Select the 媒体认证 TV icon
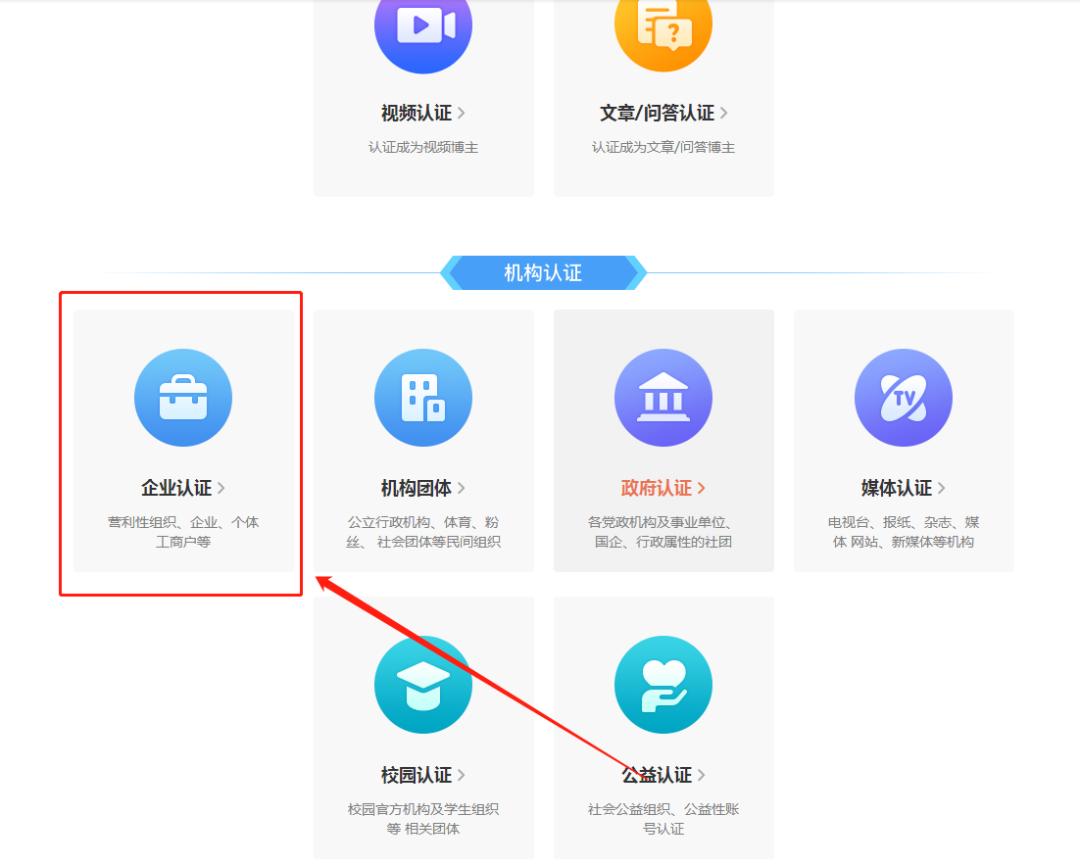Screen dimensions: 1080x864 point(903,396)
